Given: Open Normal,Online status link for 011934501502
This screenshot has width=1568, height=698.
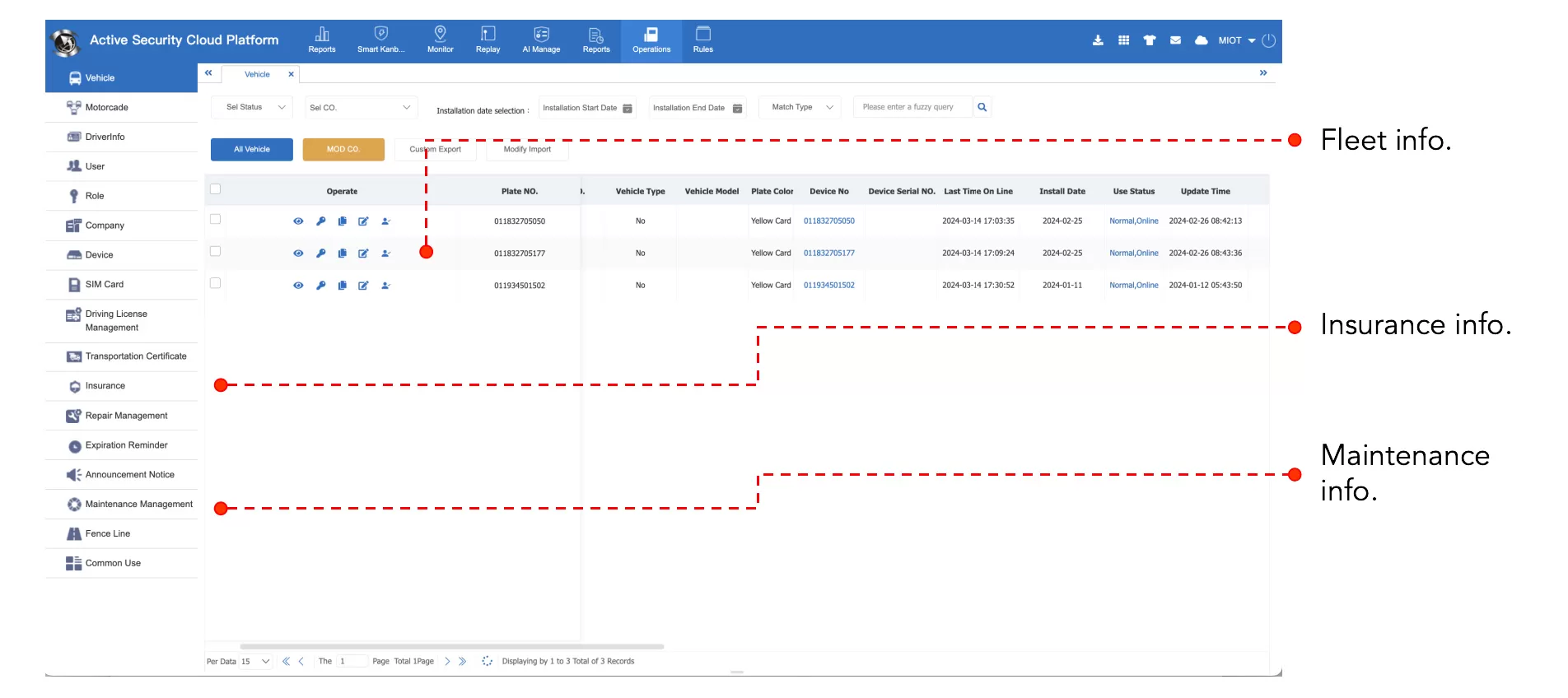Looking at the screenshot, I should click(1133, 286).
